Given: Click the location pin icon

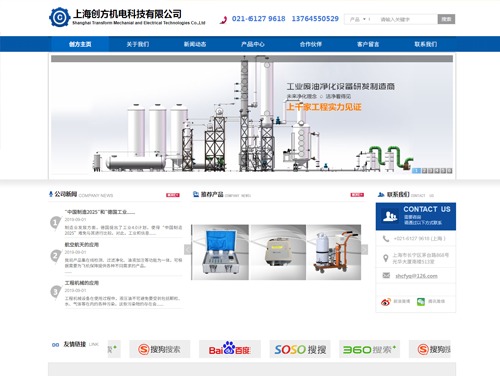Looking at the screenshot, I should click(x=386, y=258).
